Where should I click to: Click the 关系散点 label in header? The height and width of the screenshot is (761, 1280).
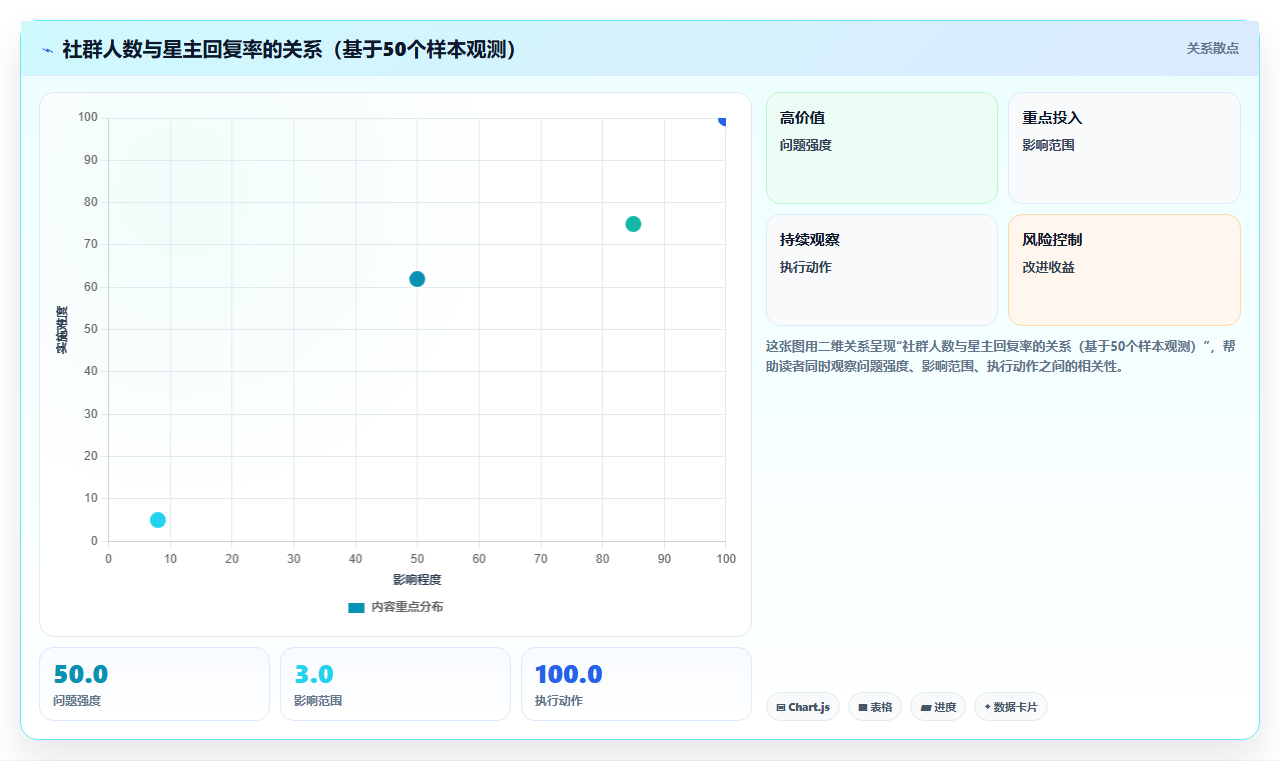1213,48
